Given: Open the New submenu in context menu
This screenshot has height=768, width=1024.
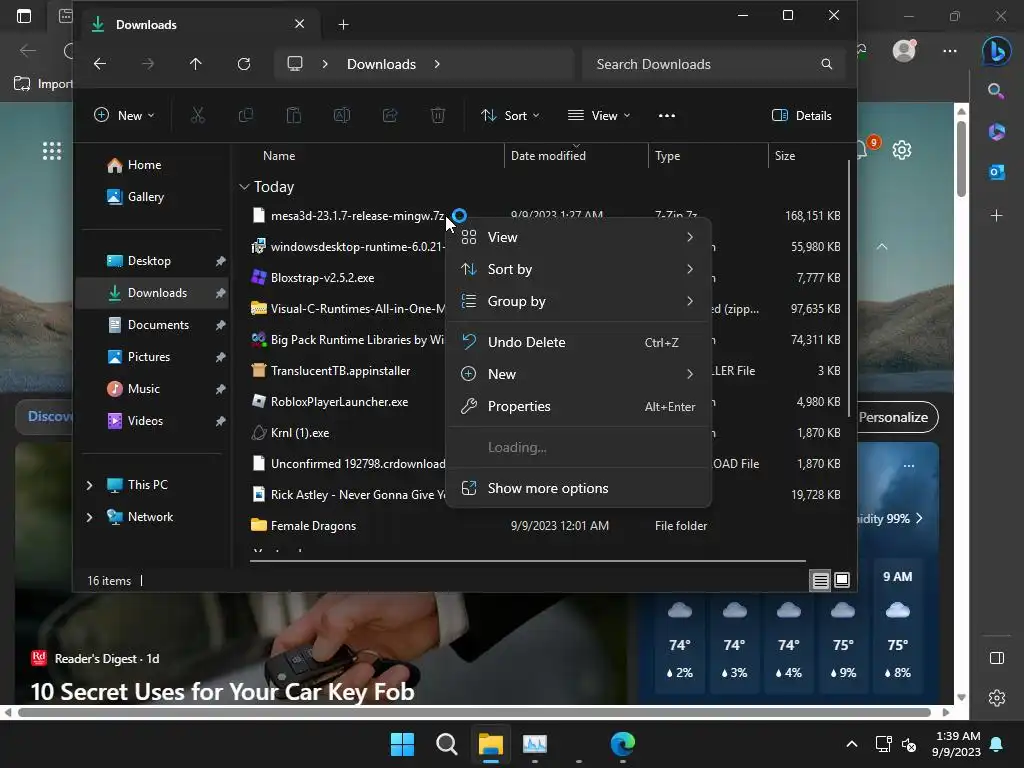Looking at the screenshot, I should [x=578, y=374].
